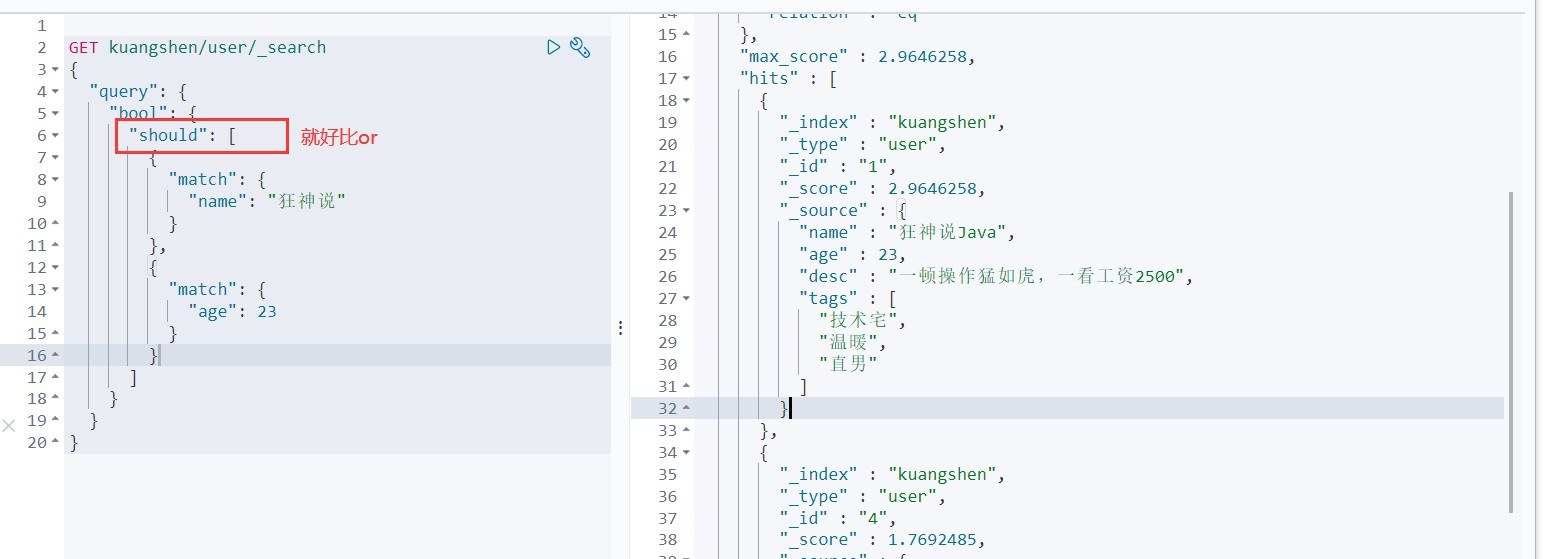Image resolution: width=1544 pixels, height=559 pixels.
Task: Click the age value 23 in the query
Action: pyautogui.click(x=266, y=312)
